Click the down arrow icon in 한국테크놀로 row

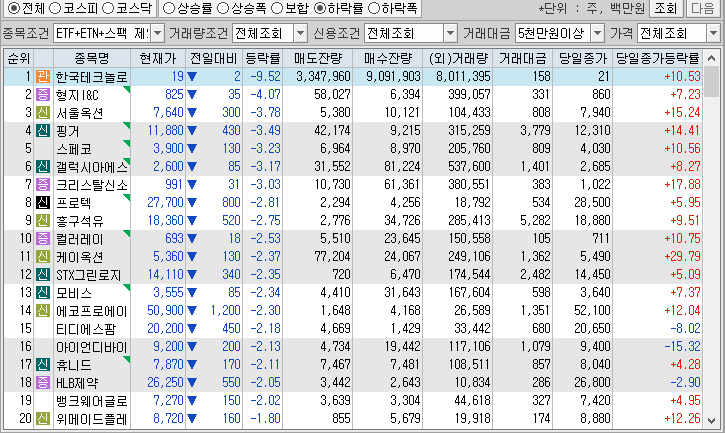(x=192, y=77)
